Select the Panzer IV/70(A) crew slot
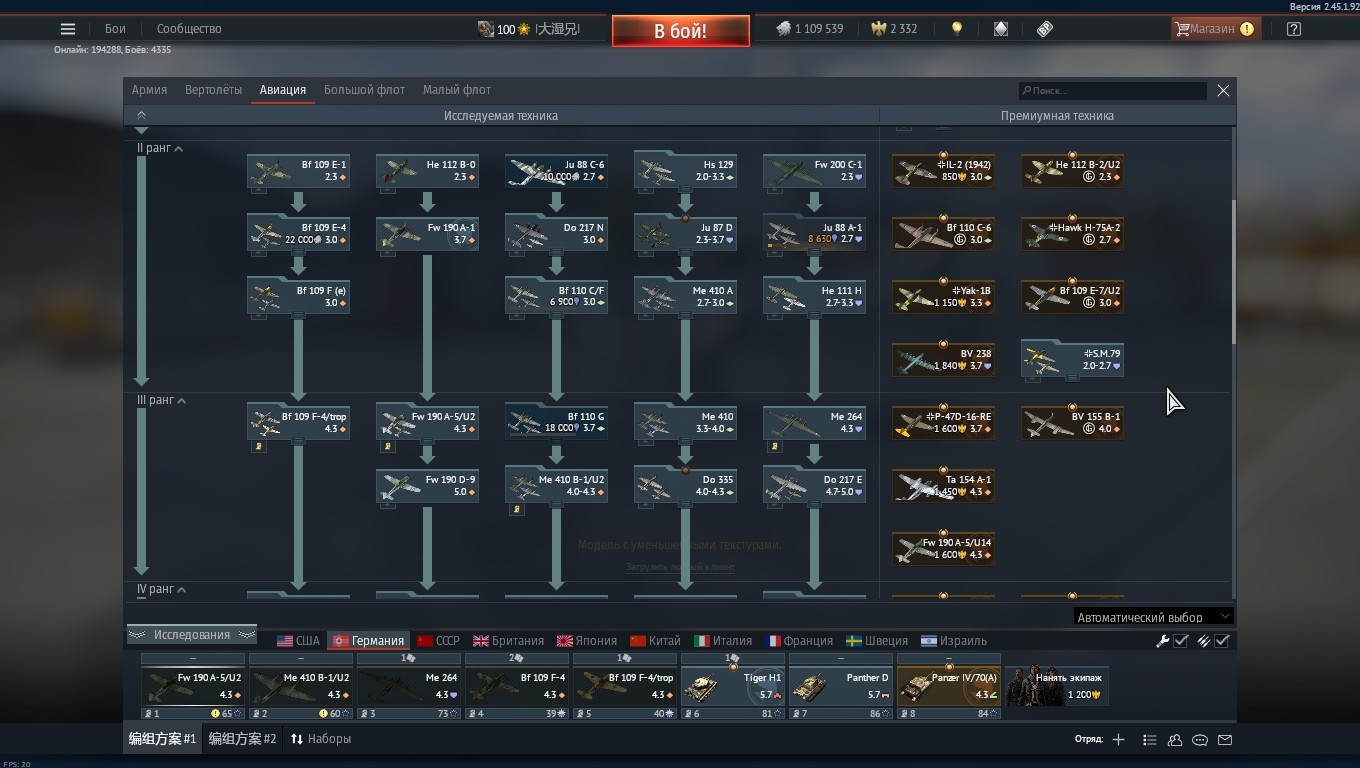The height and width of the screenshot is (768, 1360). [949, 686]
